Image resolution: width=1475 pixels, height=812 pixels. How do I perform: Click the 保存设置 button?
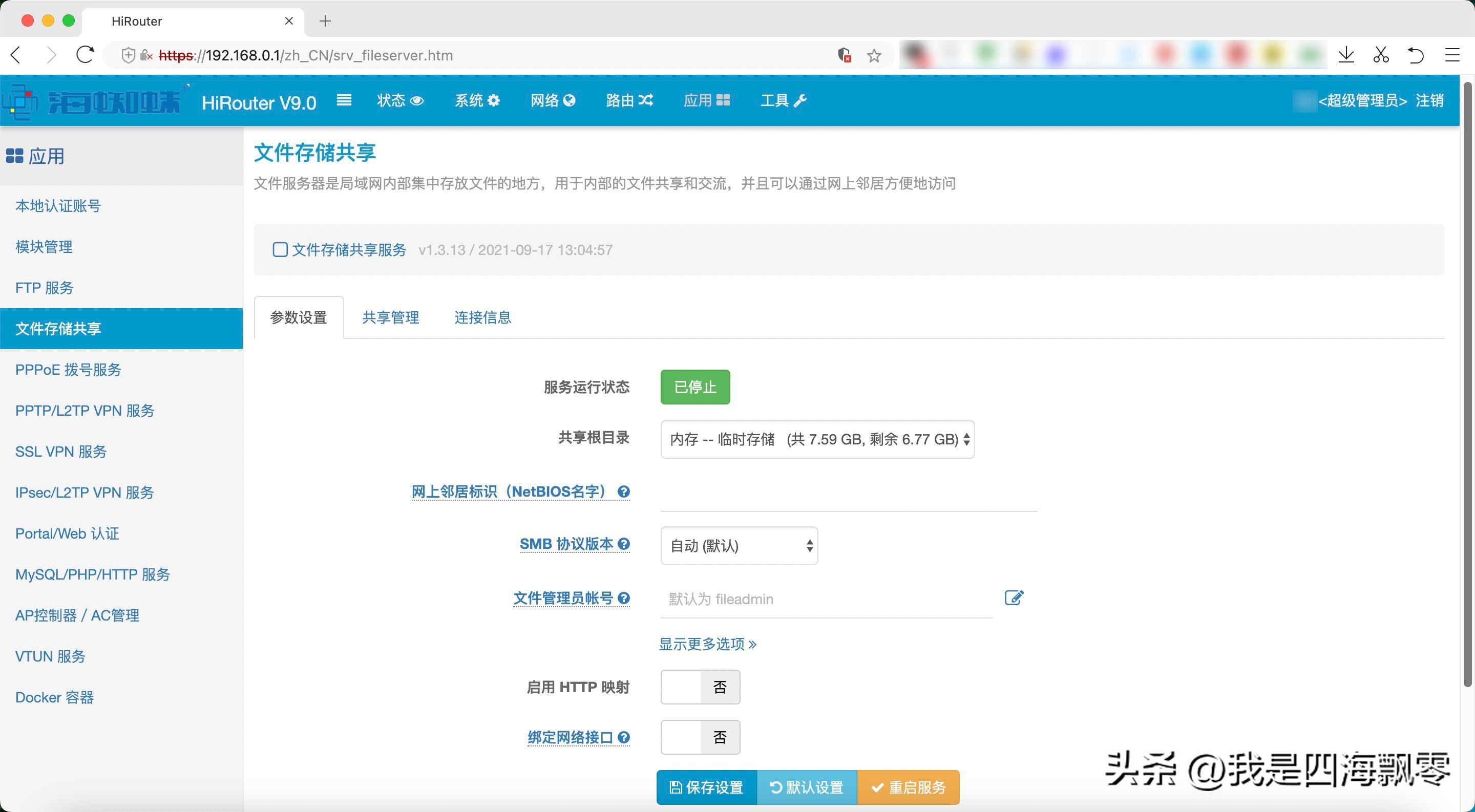click(707, 787)
